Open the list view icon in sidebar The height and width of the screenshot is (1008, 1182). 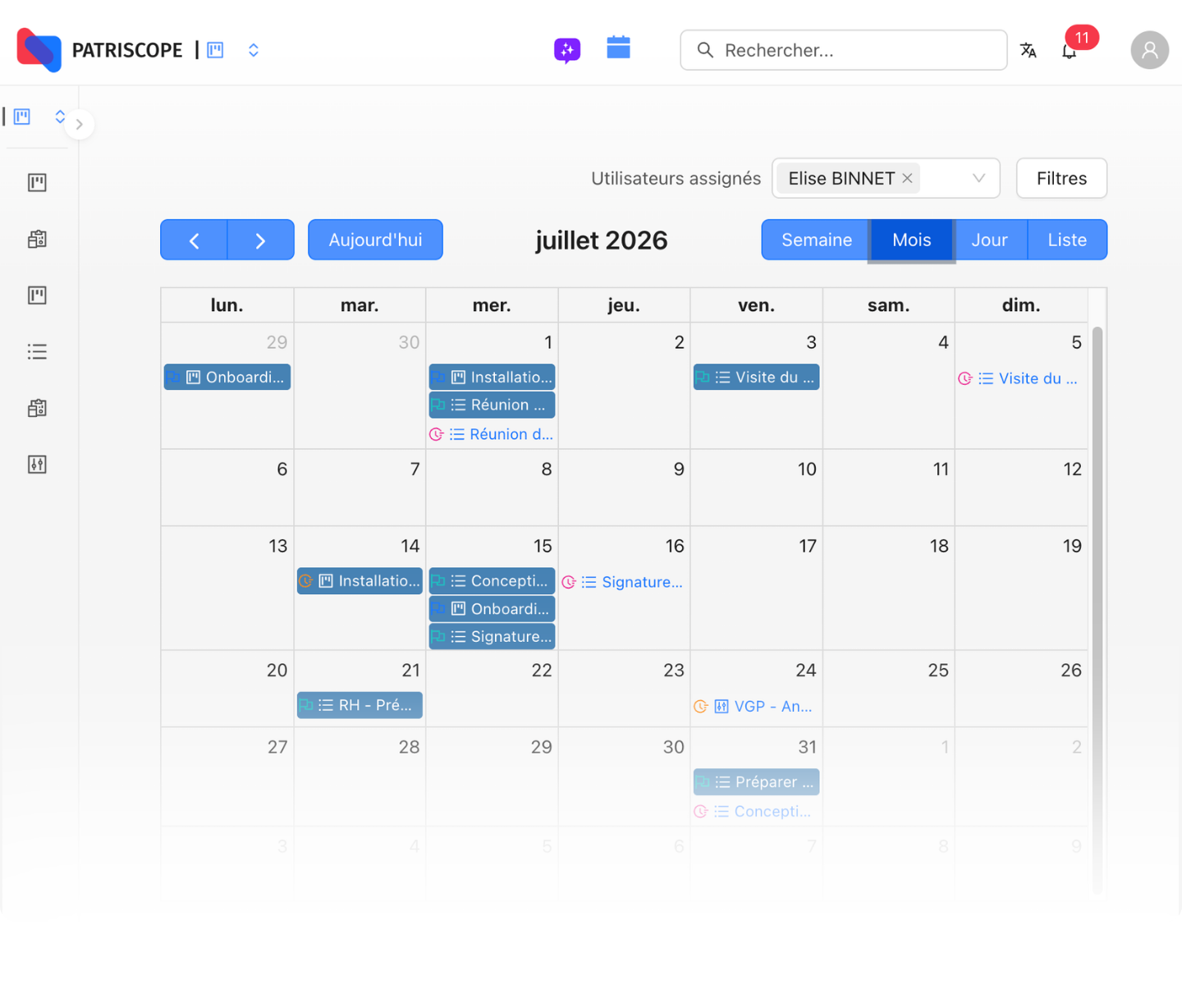[37, 352]
